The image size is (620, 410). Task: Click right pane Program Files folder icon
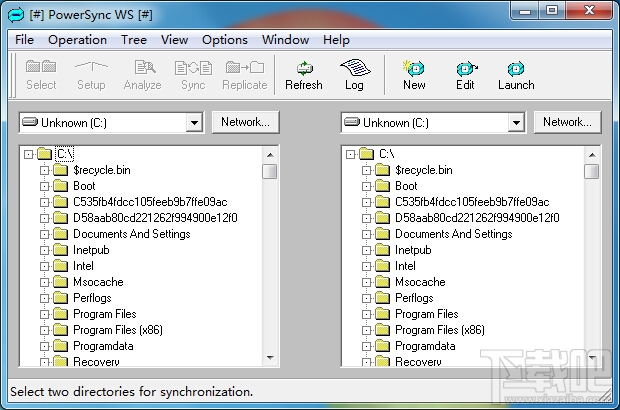(x=382, y=314)
